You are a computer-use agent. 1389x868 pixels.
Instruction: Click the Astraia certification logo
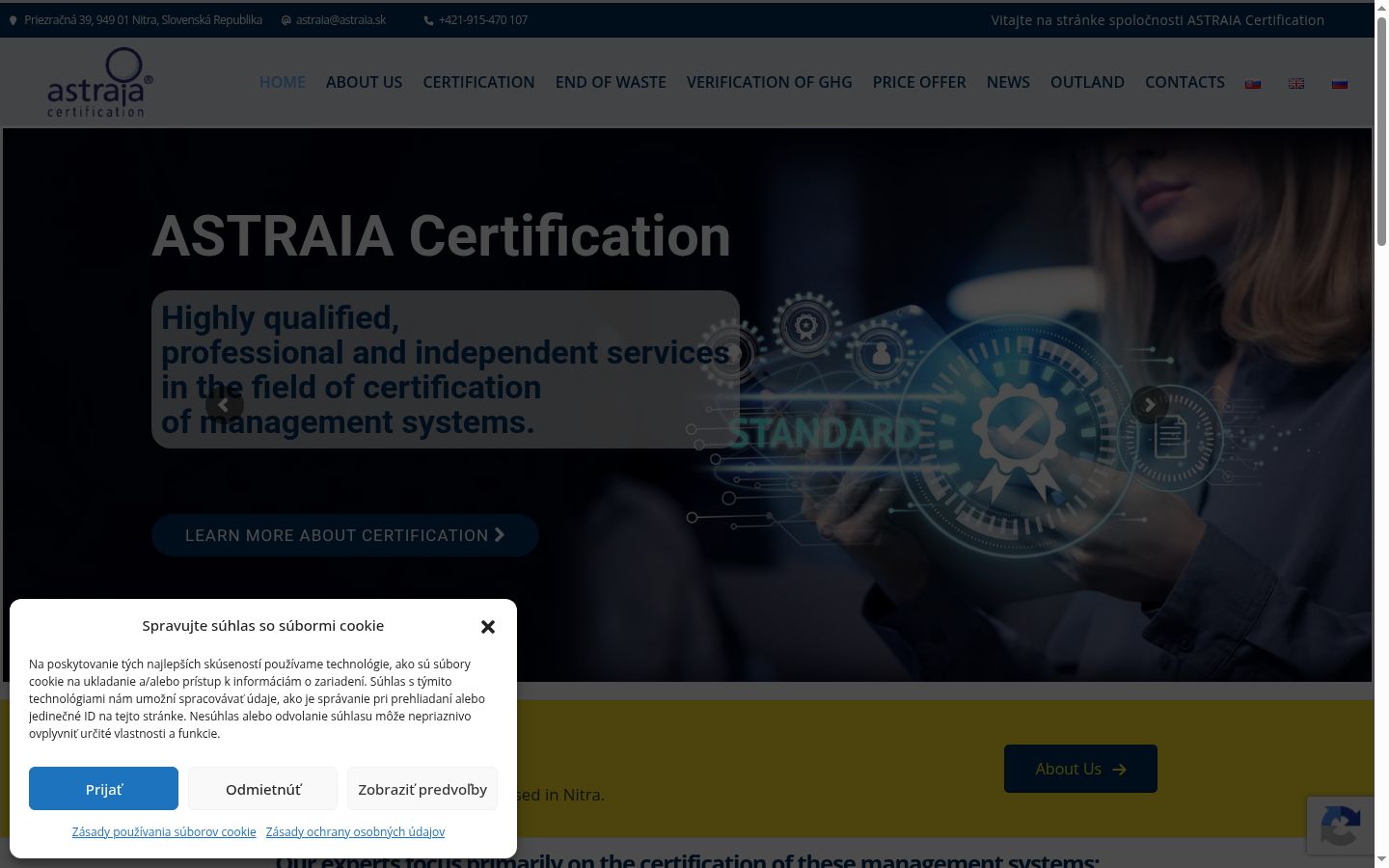(99, 83)
